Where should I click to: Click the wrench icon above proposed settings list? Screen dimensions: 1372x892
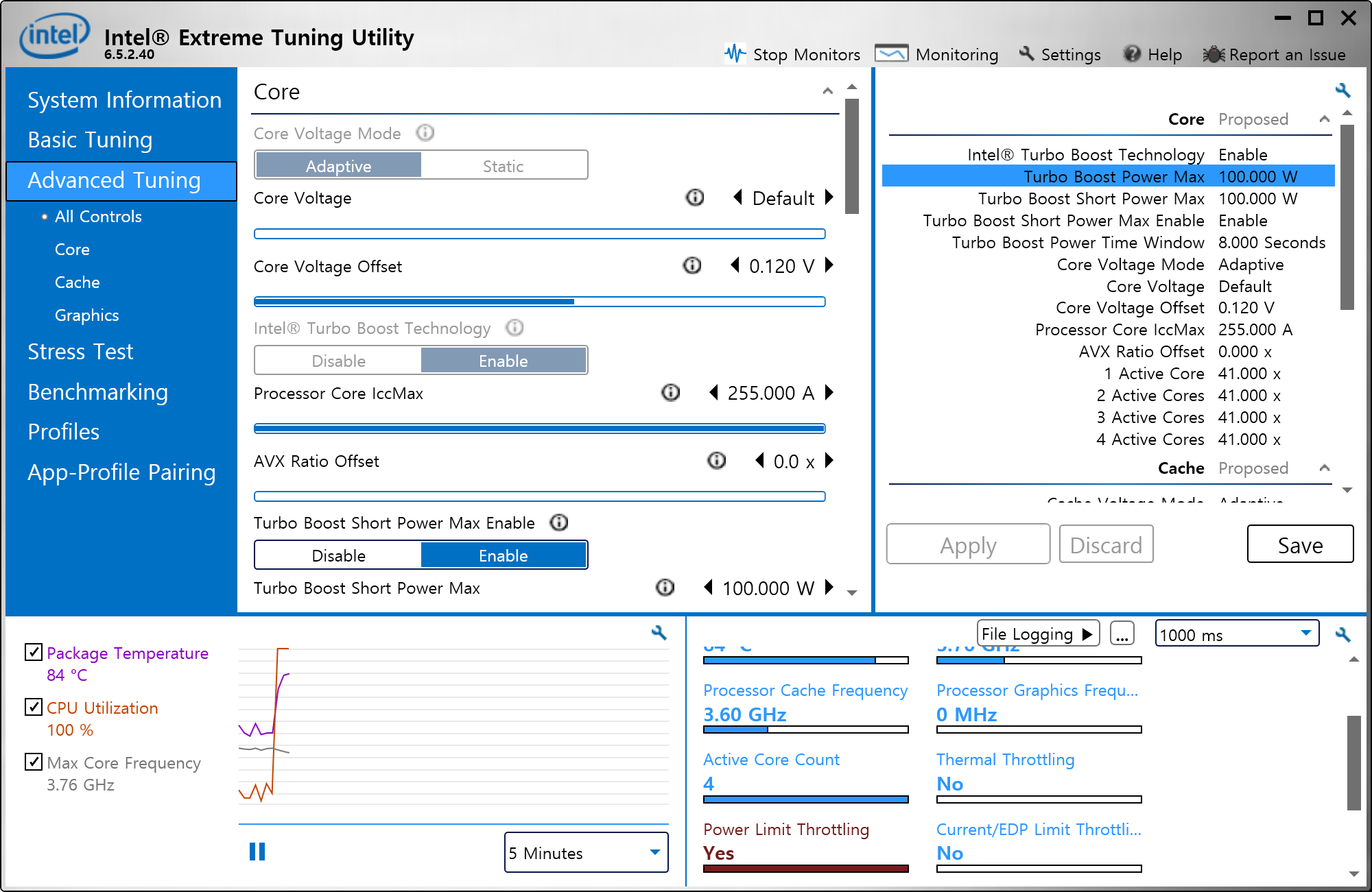tap(1343, 90)
